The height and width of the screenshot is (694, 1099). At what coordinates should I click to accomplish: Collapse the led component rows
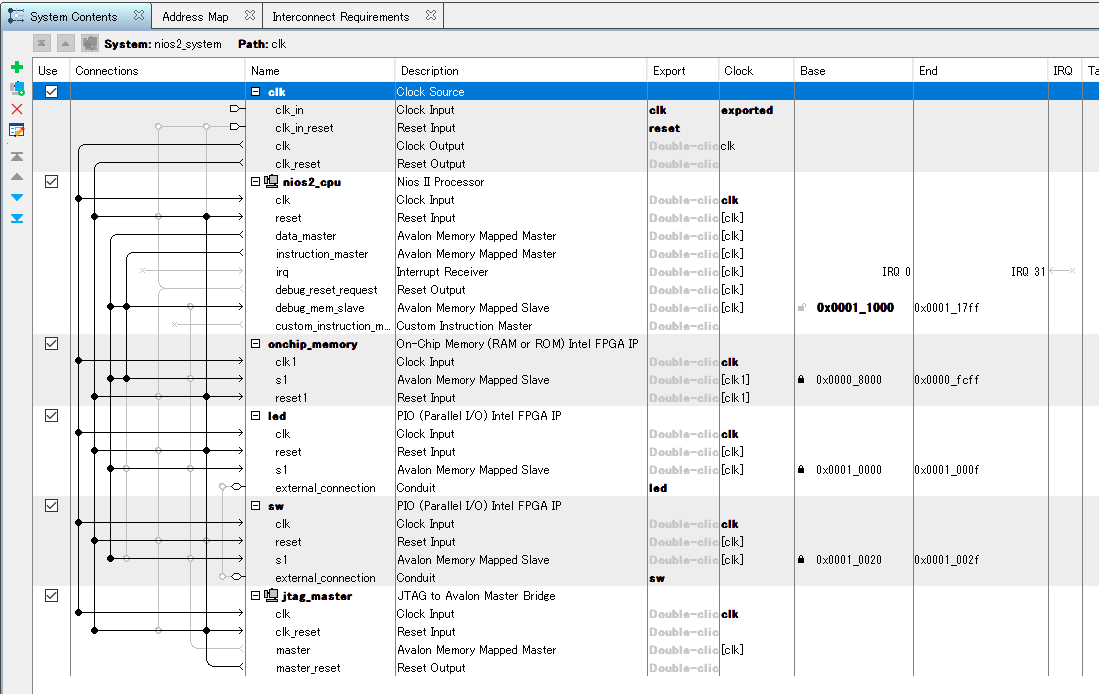(256, 416)
